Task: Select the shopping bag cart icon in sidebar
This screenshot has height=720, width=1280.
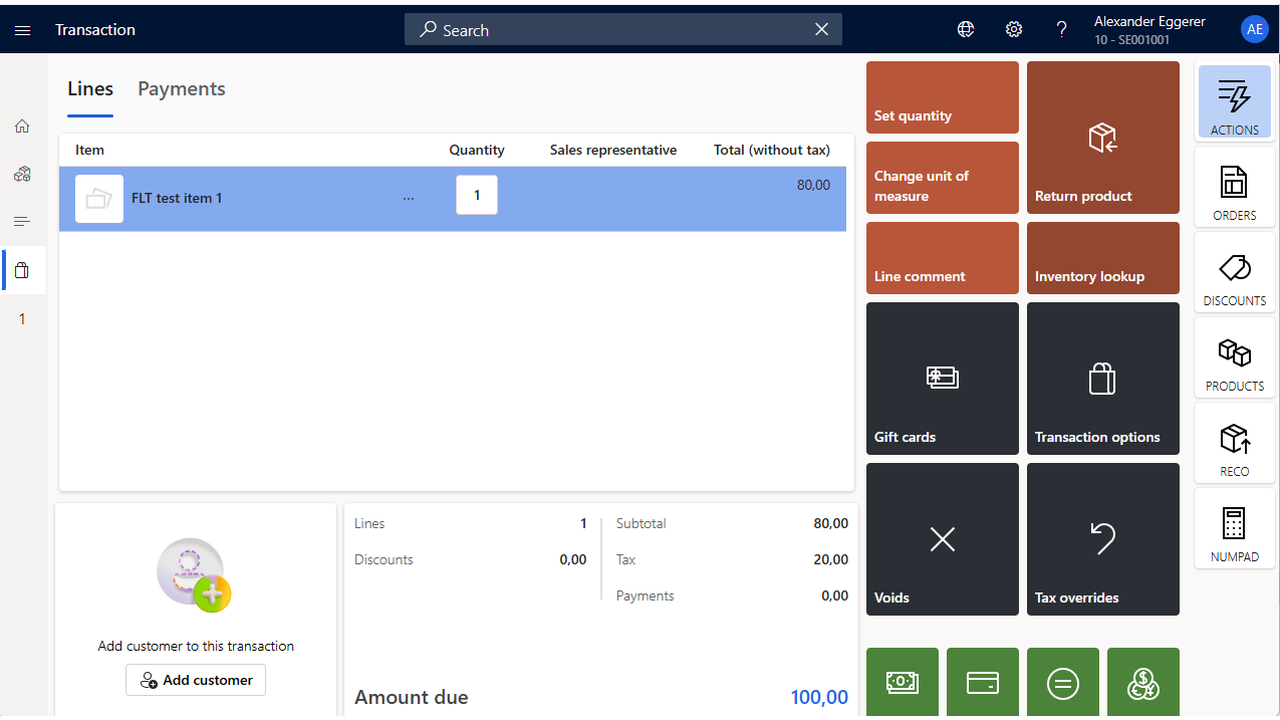Action: tap(22, 270)
